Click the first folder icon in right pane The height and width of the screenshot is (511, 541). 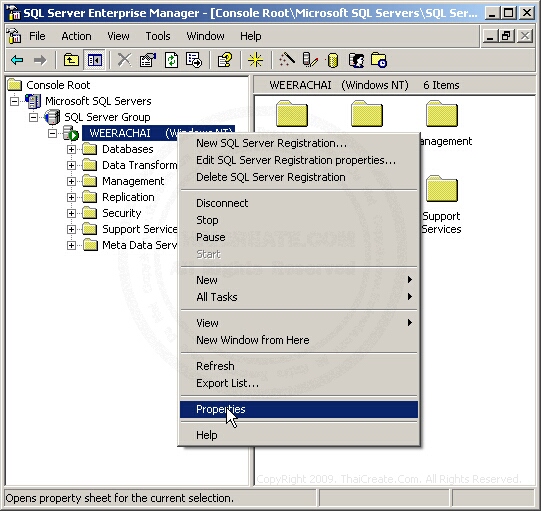[x=292, y=114]
